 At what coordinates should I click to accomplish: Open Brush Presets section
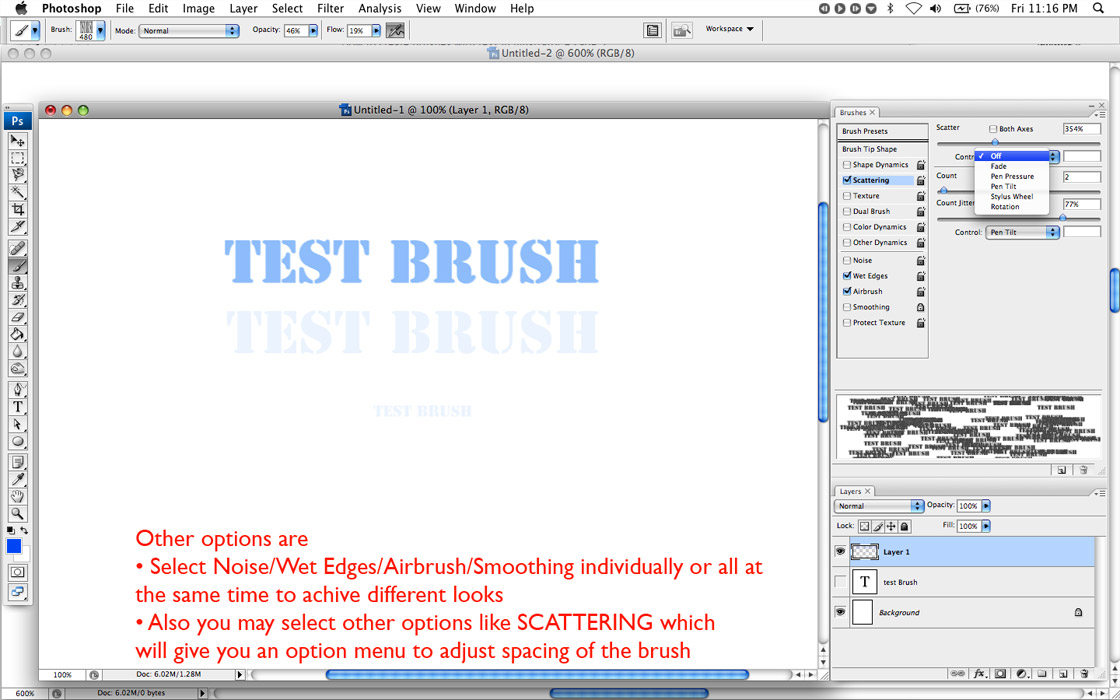pyautogui.click(x=883, y=131)
